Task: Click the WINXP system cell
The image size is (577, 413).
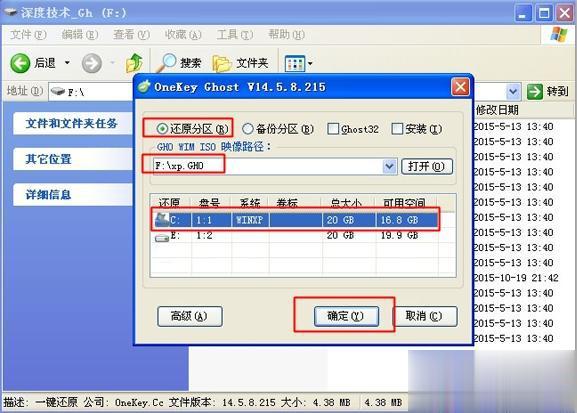Action: pos(250,220)
